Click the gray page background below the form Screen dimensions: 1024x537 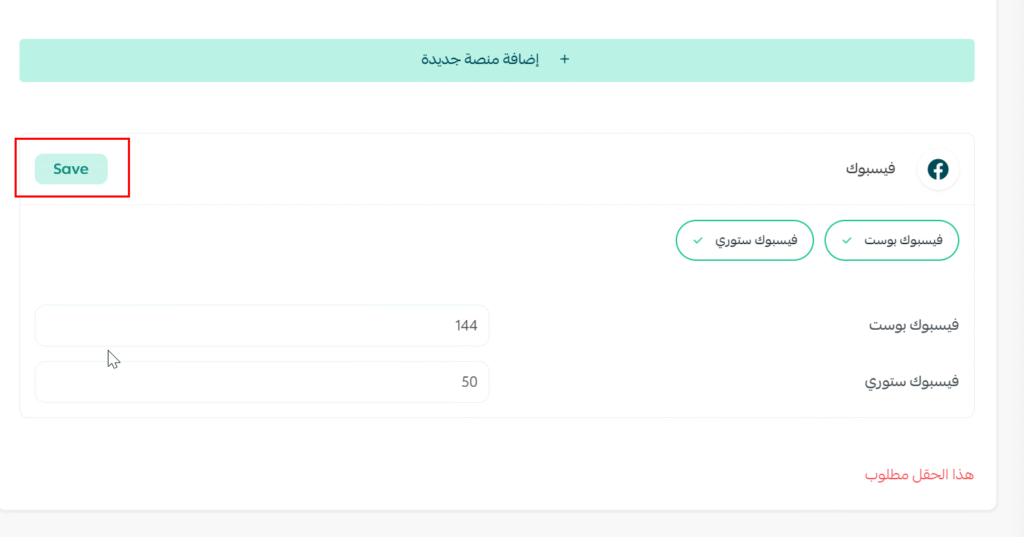(500, 526)
